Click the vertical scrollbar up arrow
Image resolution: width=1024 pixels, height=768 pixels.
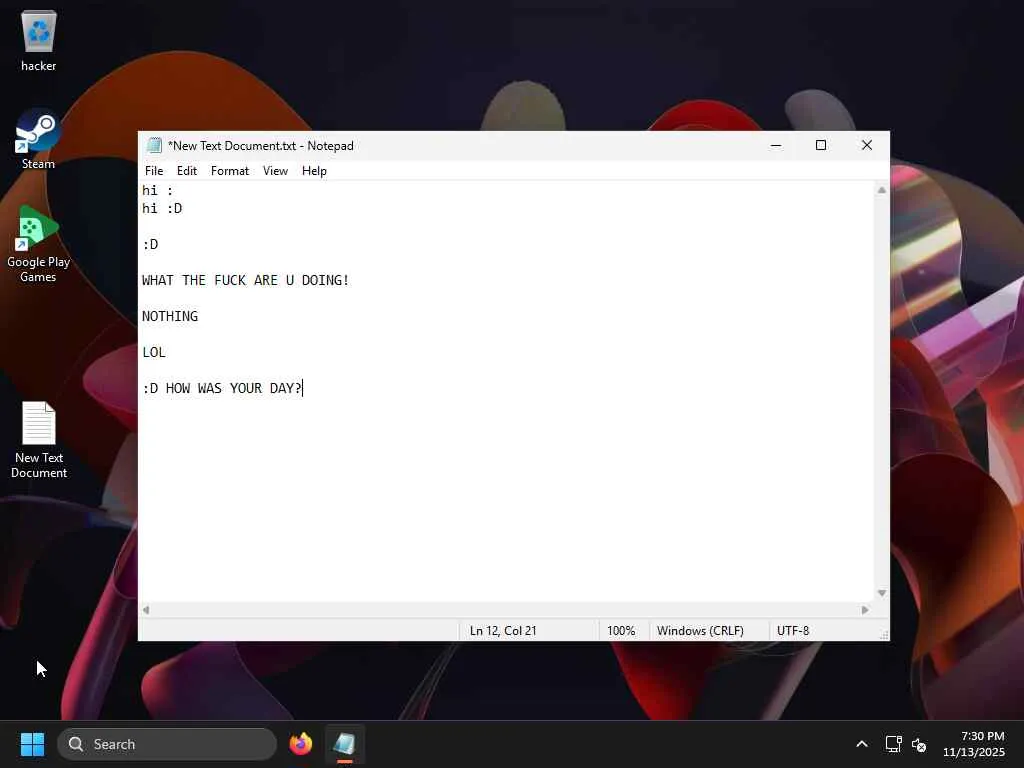882,190
